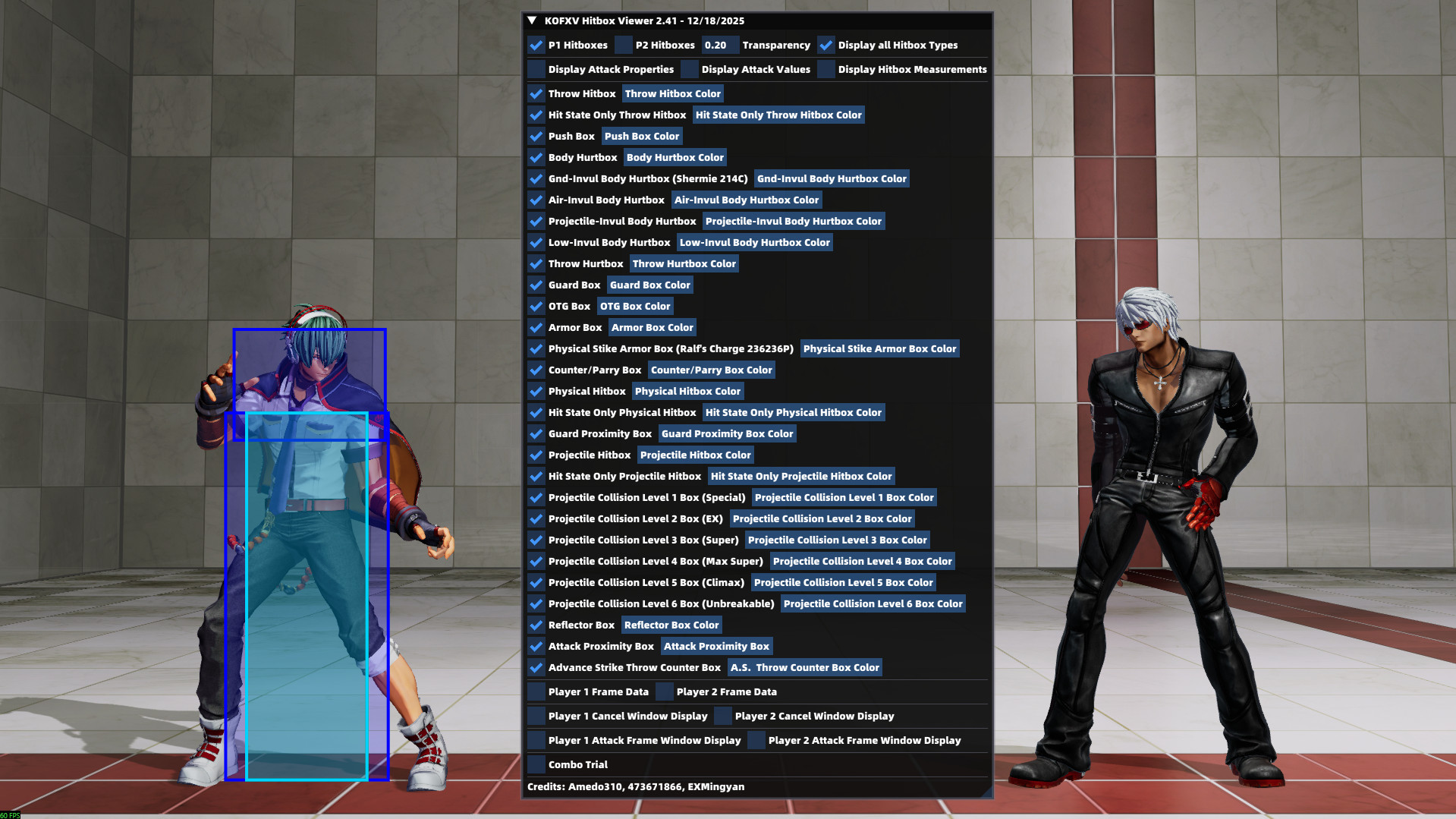Collapse the KOFXV Hitbox Viewer window triangle

pos(532,20)
